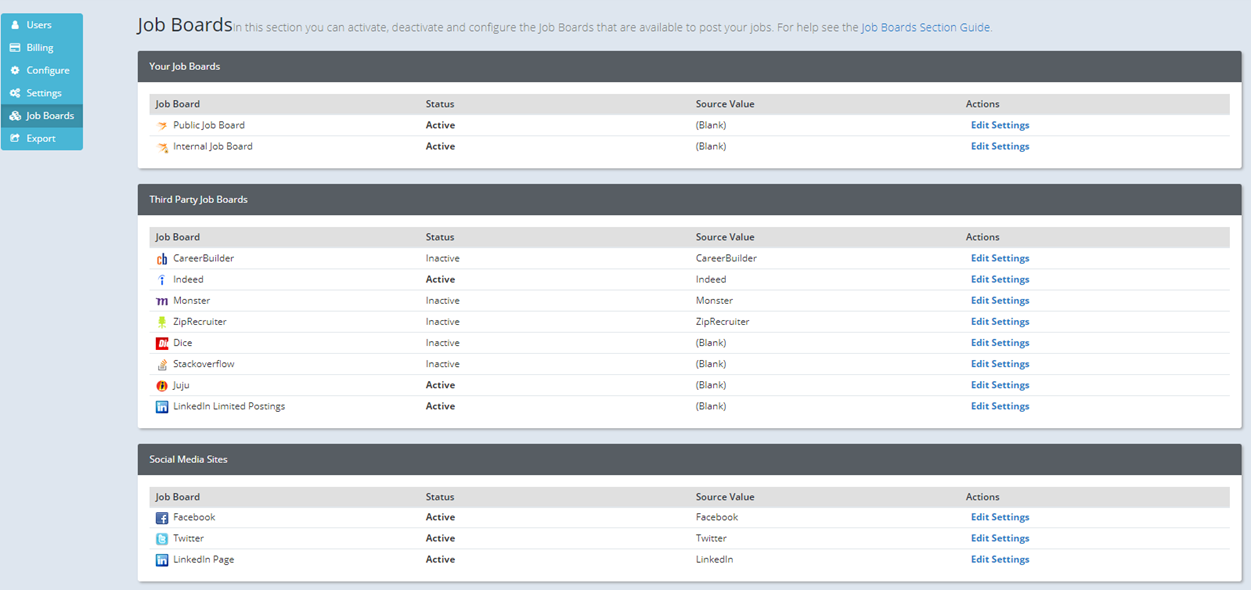Click the LinkedIn Limited Postings icon
Viewport: 1251px width, 590px height.
(162, 405)
